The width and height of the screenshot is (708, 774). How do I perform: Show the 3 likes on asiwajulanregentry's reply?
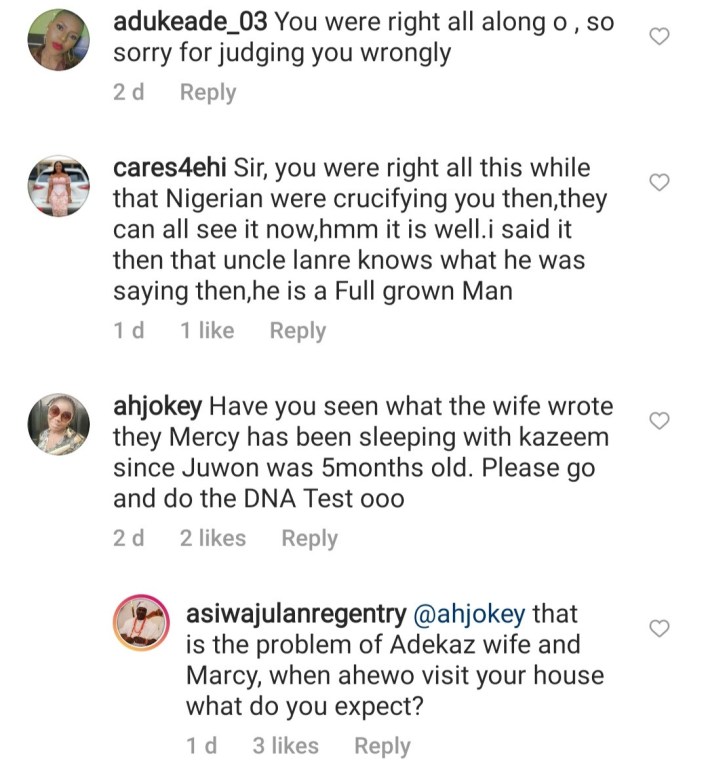pyautogui.click(x=285, y=746)
